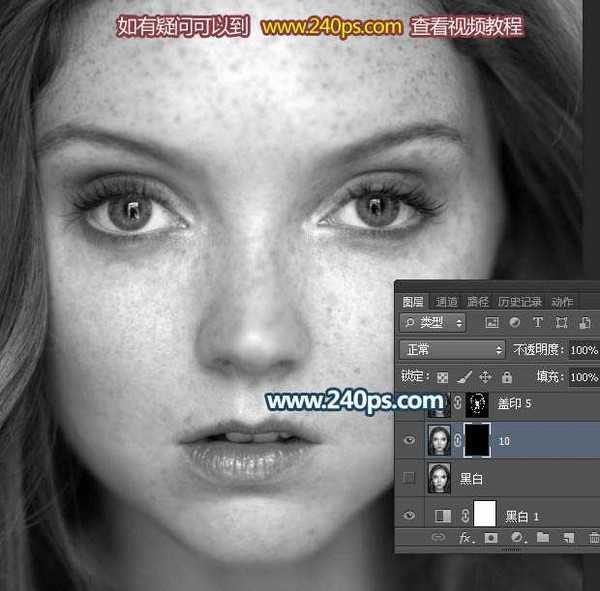Lock image pixels brush icon

464,377
